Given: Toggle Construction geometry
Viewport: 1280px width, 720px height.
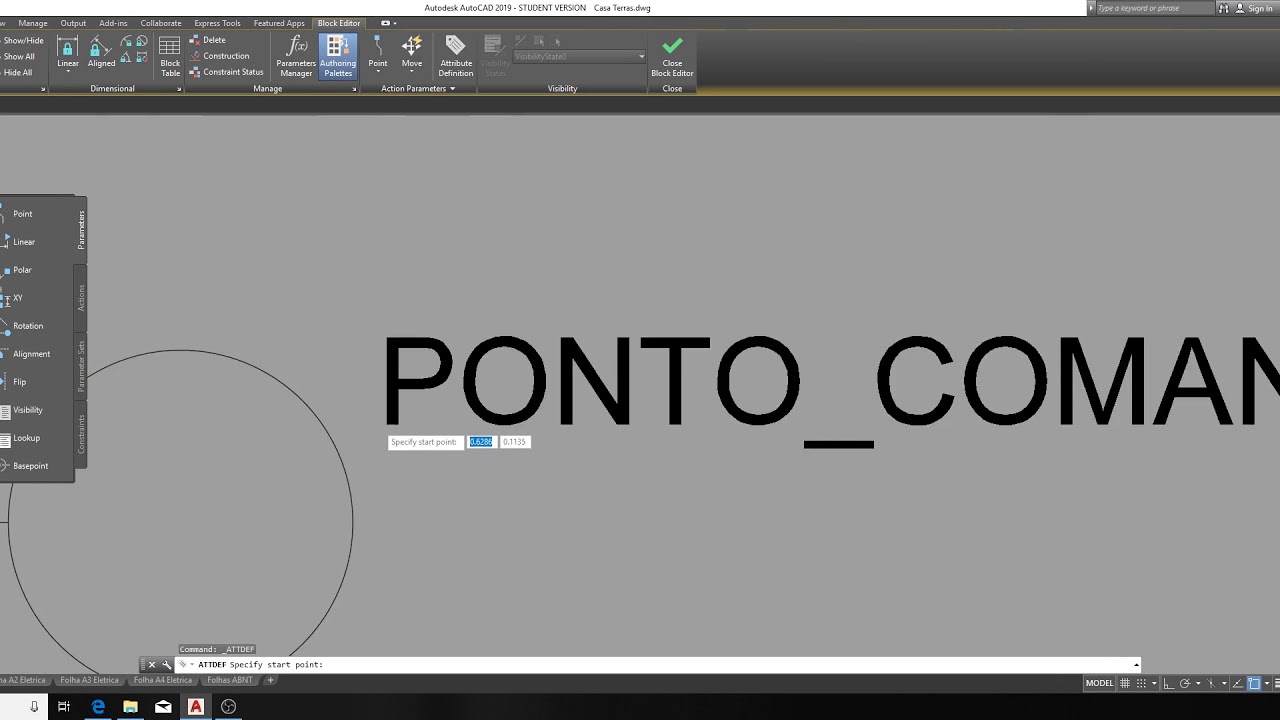Looking at the screenshot, I should click(x=220, y=56).
